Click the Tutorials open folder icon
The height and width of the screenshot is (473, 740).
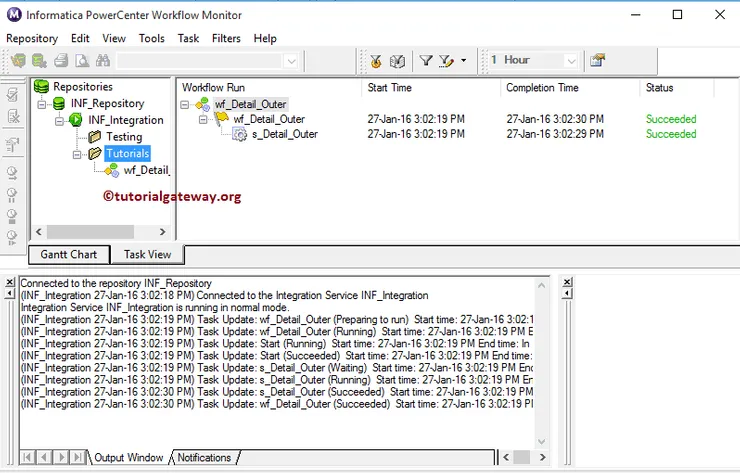coord(95,153)
